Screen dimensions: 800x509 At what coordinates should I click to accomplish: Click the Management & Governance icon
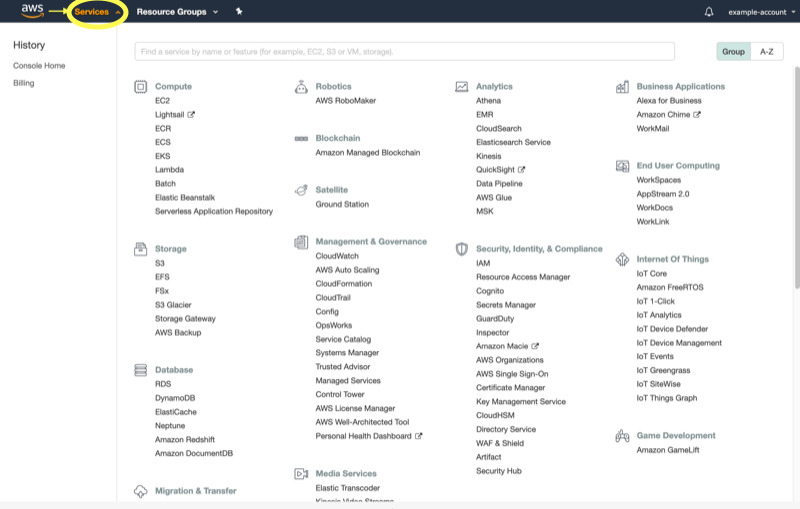coord(301,242)
